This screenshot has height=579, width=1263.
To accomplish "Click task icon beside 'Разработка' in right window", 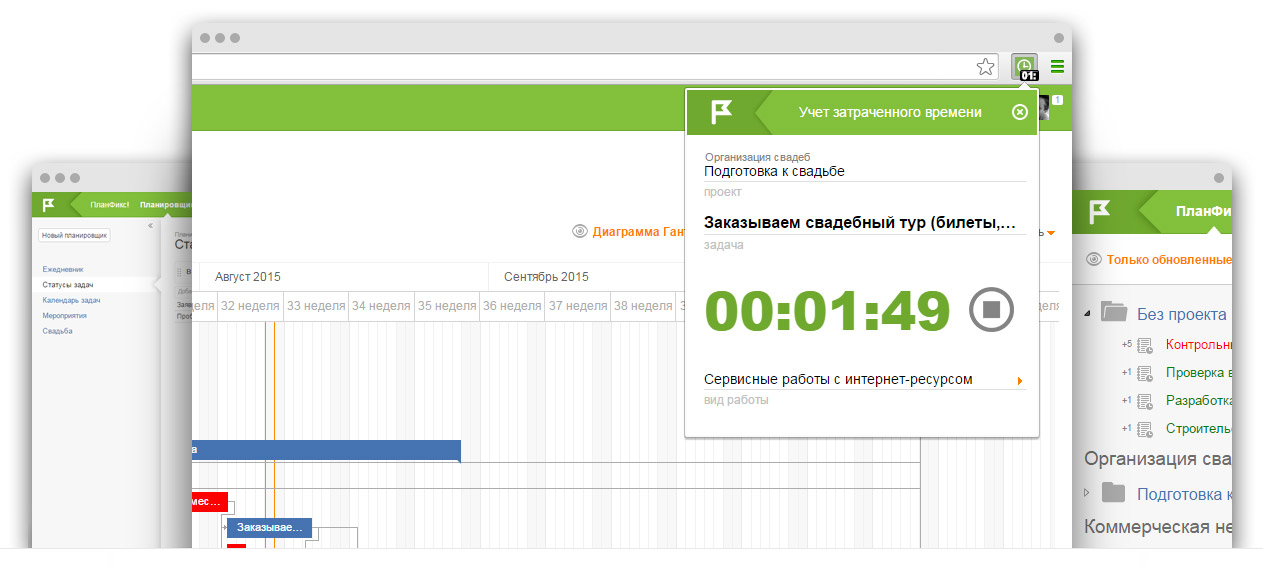I will (1145, 401).
